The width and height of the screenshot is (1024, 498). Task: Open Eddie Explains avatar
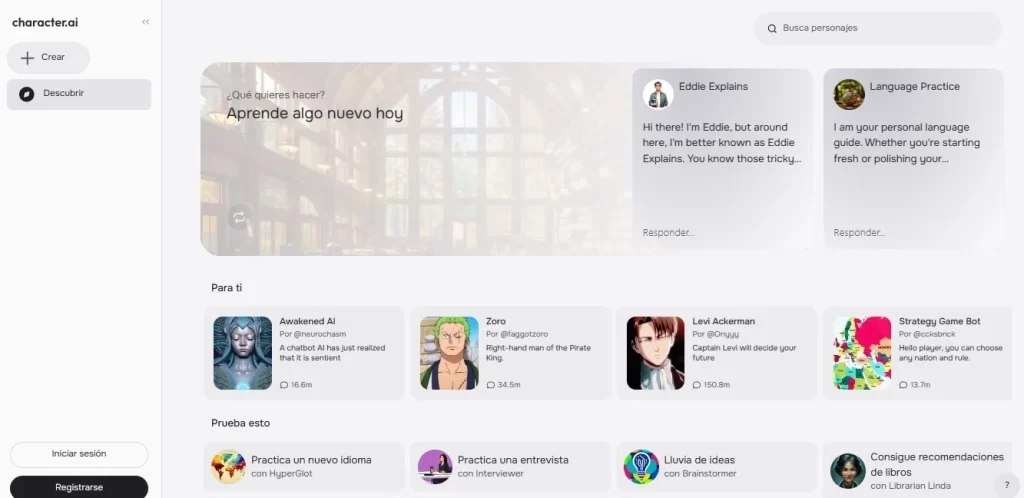(658, 95)
